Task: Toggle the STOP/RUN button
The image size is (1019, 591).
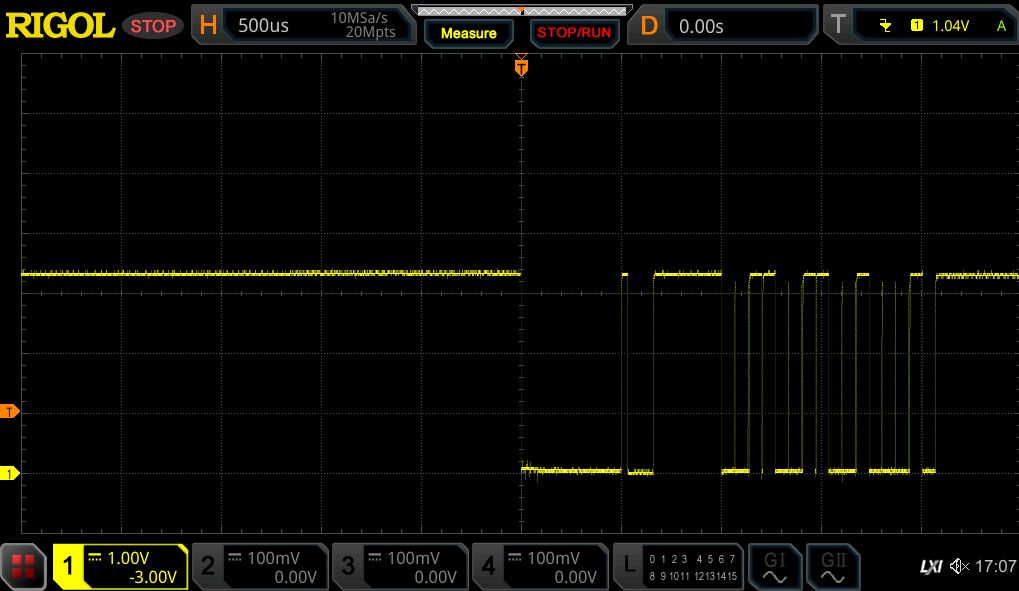Action: point(574,33)
